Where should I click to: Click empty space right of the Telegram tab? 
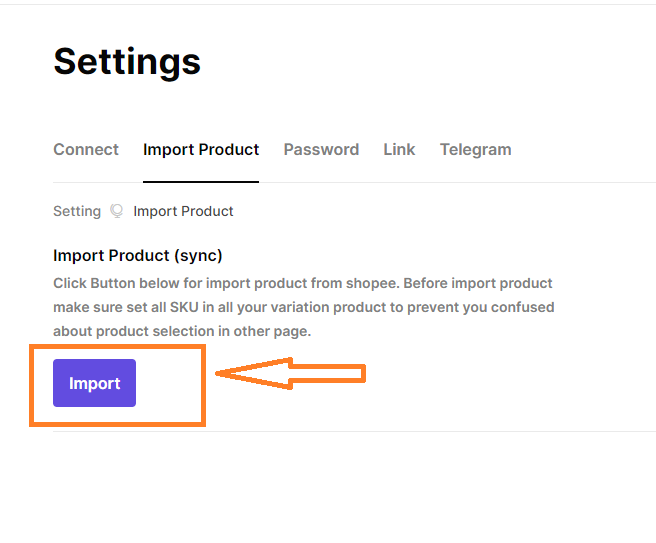tap(586, 149)
